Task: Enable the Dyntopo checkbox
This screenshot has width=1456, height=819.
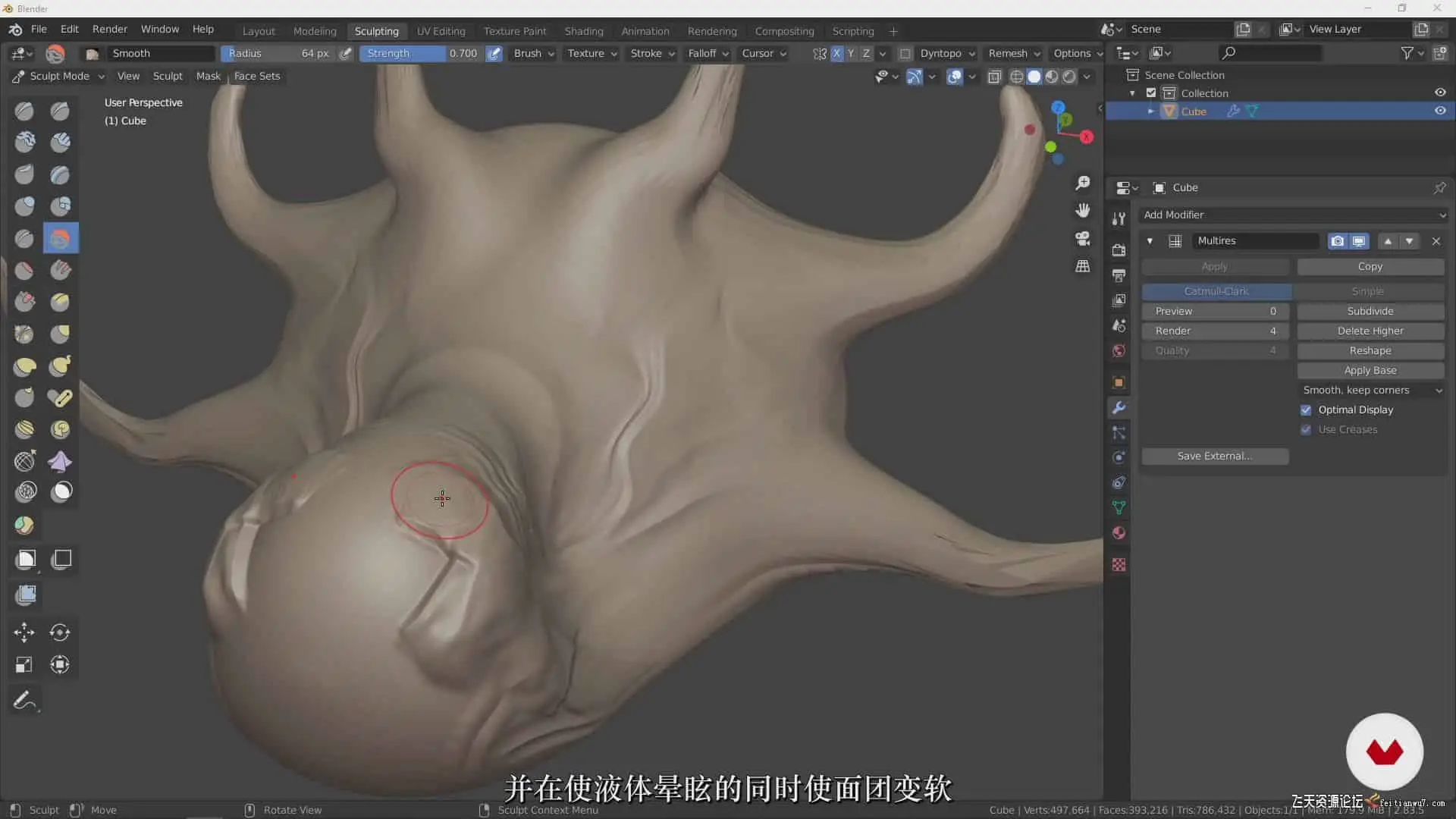Action: point(905,54)
